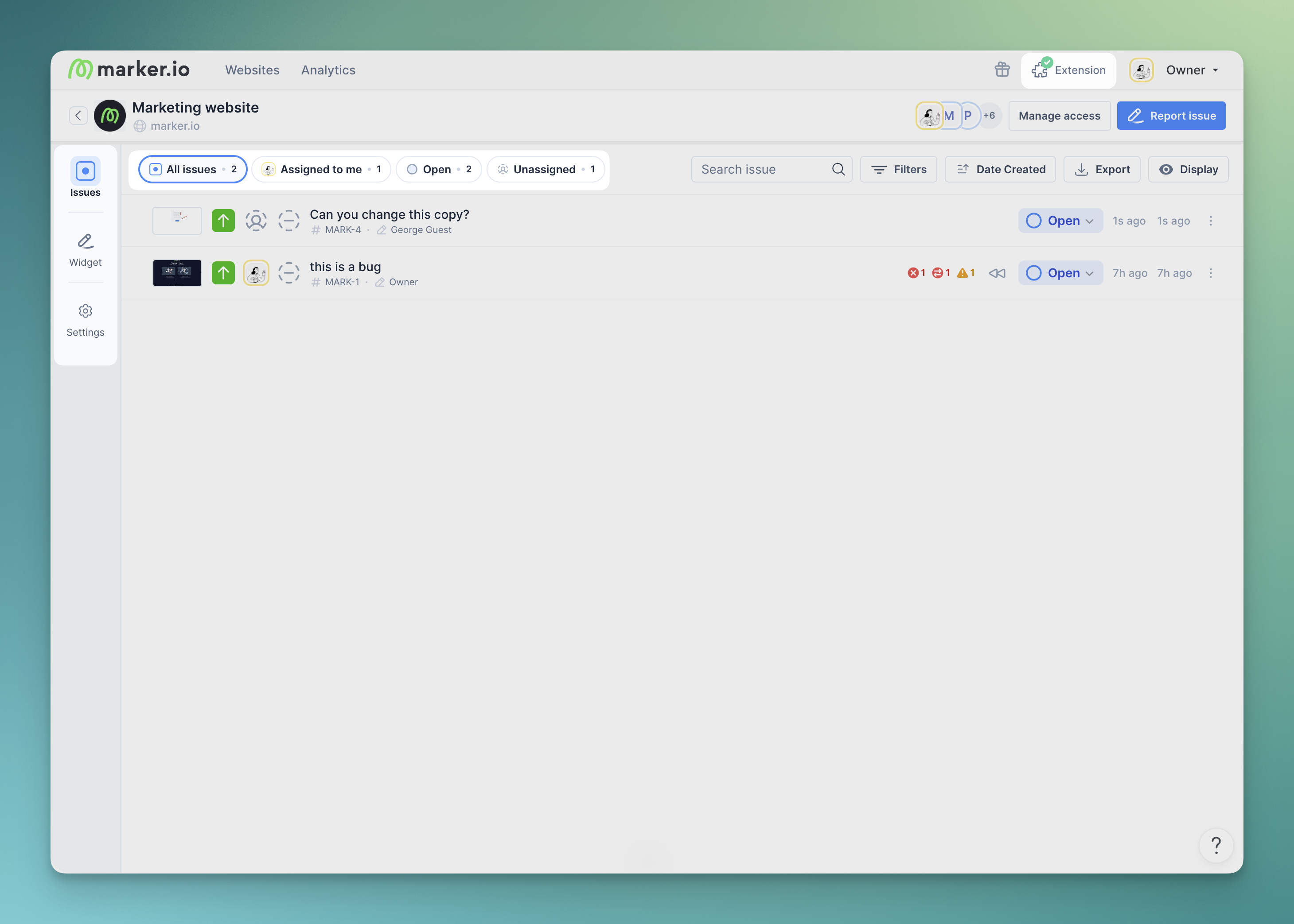1294x924 pixels.
Task: Open Settings gear in sidebar
Action: (86, 320)
